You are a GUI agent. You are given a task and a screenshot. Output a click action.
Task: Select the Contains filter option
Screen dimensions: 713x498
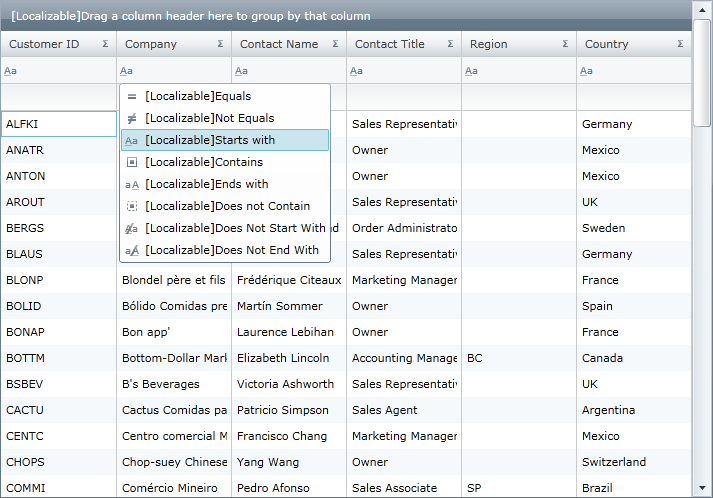(204, 162)
